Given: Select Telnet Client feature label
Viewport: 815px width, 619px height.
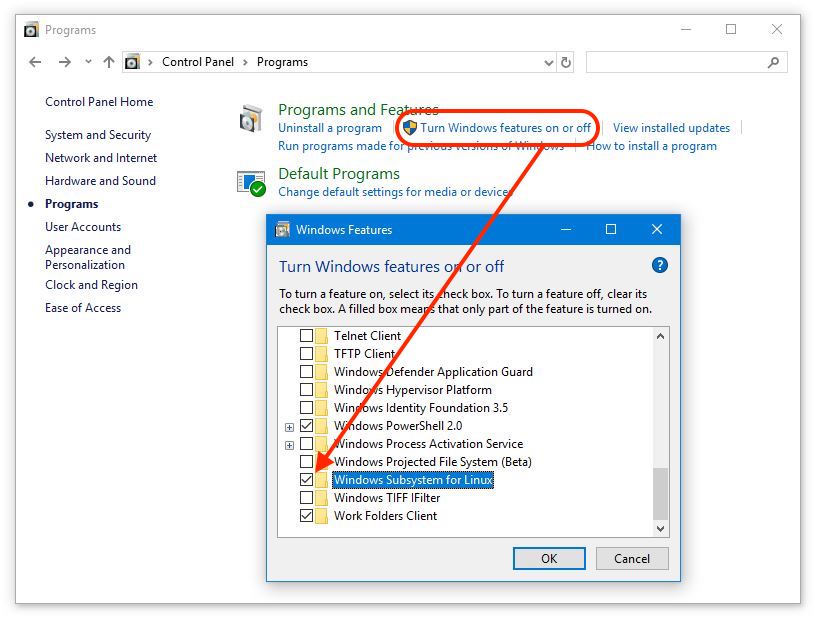Looking at the screenshot, I should [367, 336].
